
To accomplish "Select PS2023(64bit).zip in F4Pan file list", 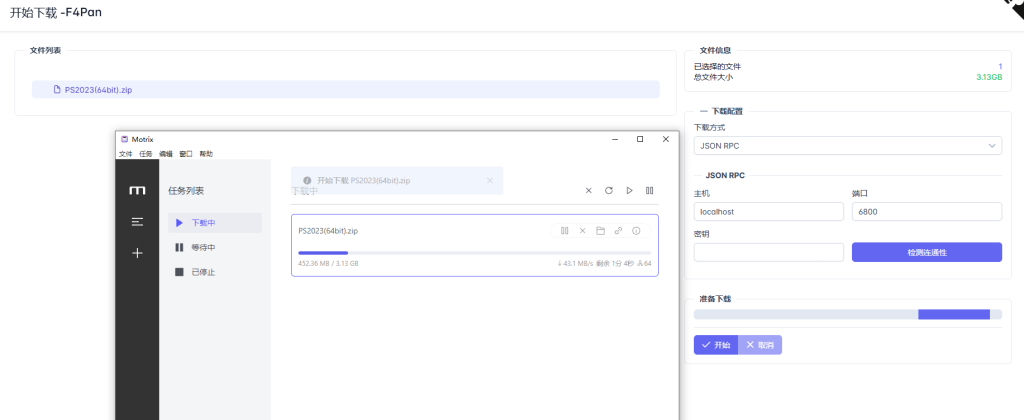I will click(345, 89).
